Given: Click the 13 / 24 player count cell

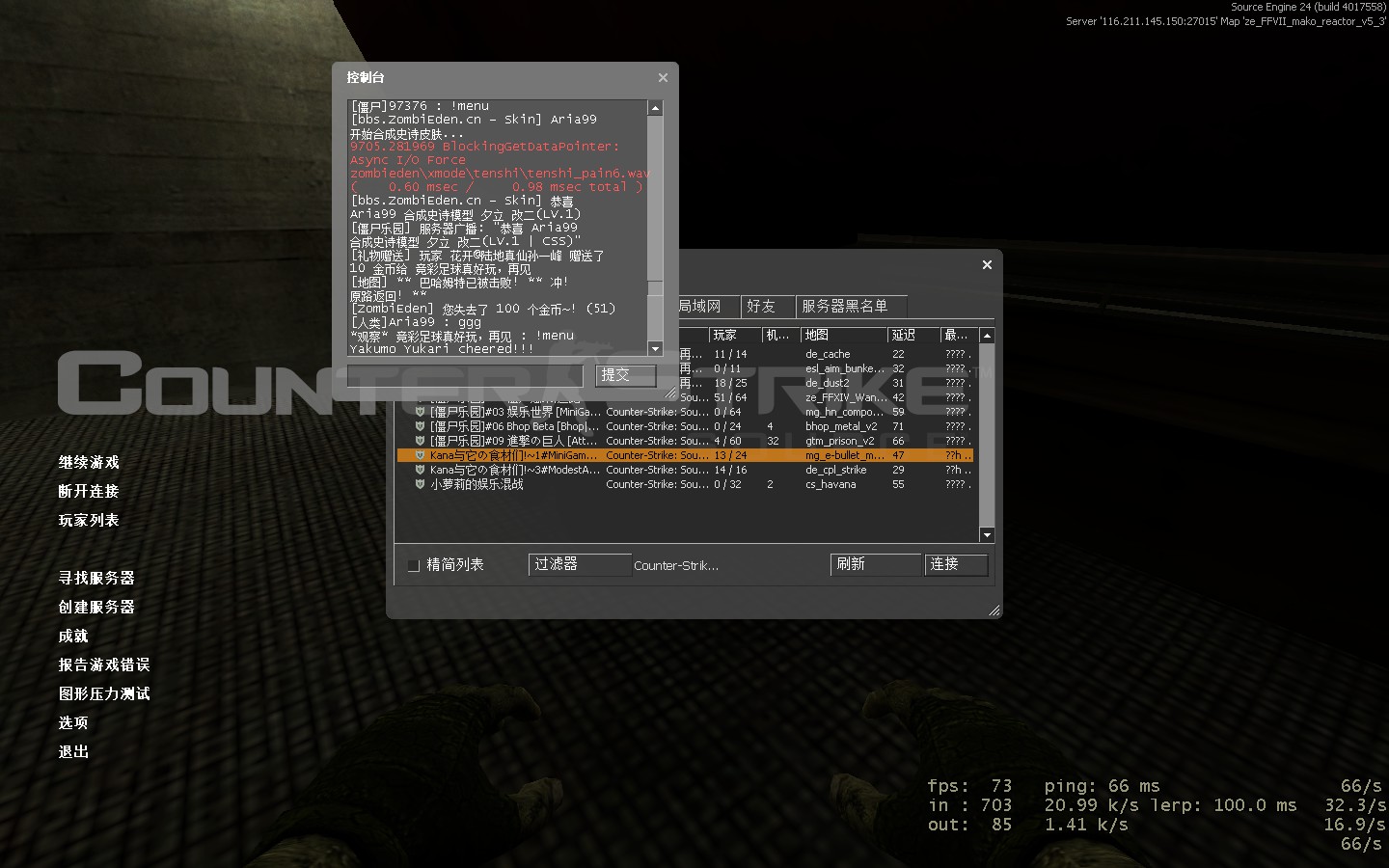Looking at the screenshot, I should (x=730, y=455).
